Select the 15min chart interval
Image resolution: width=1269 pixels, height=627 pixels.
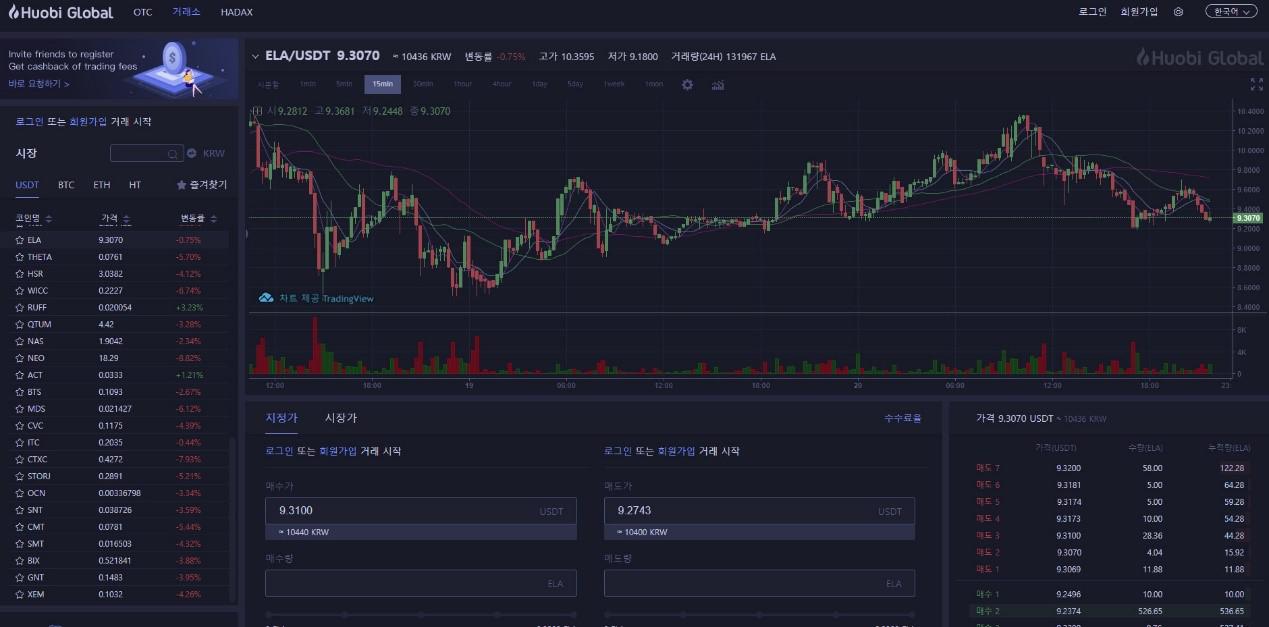(382, 84)
